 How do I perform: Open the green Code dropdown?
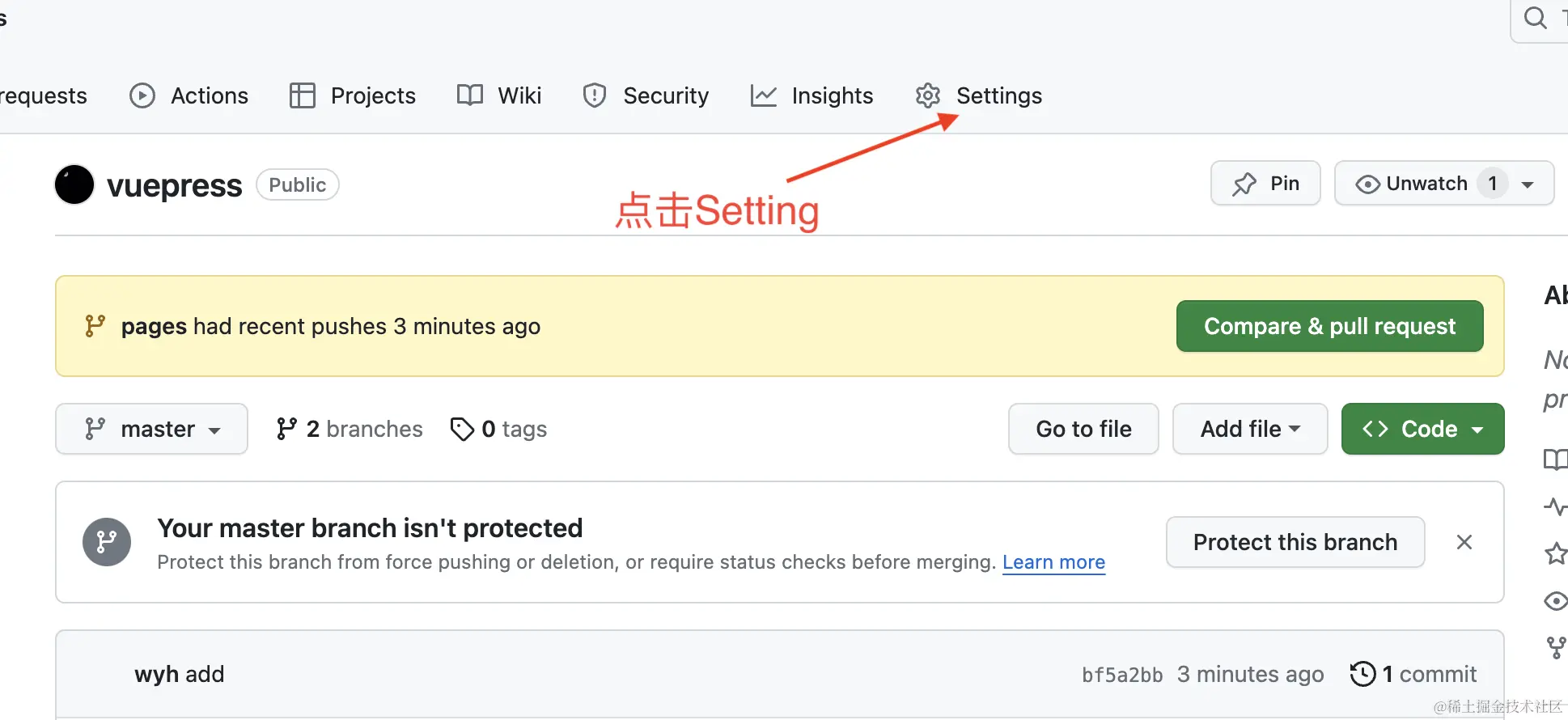click(x=1422, y=429)
